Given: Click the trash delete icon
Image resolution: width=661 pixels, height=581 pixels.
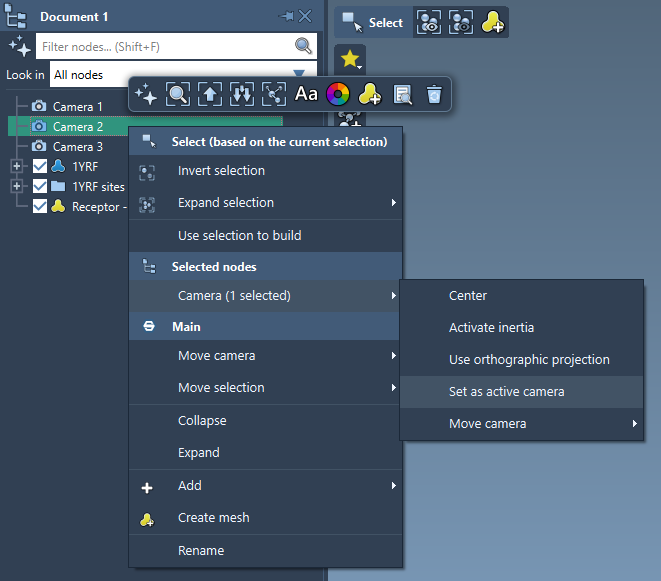Looking at the screenshot, I should coord(433,95).
